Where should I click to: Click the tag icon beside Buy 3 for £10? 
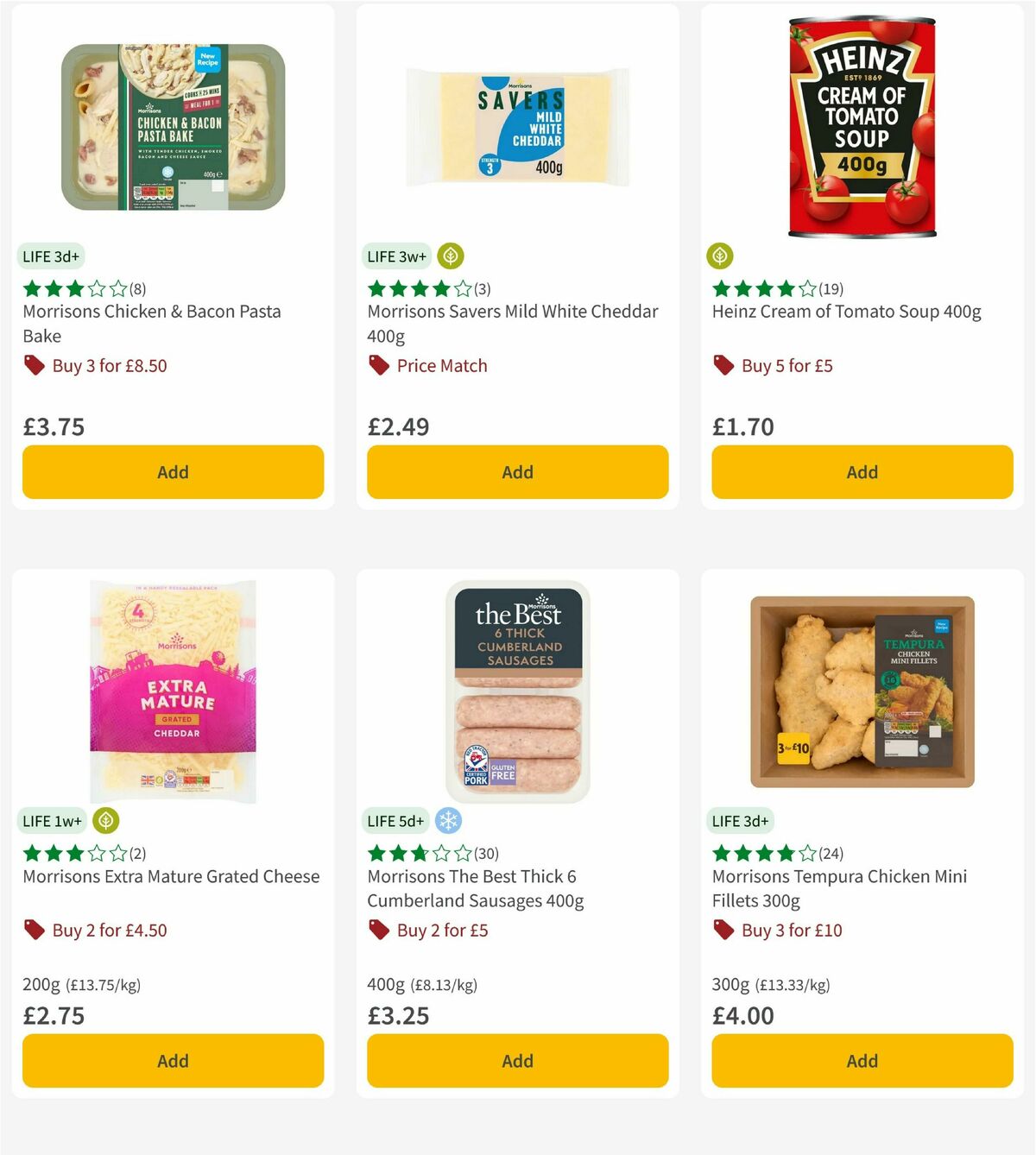pos(723,930)
